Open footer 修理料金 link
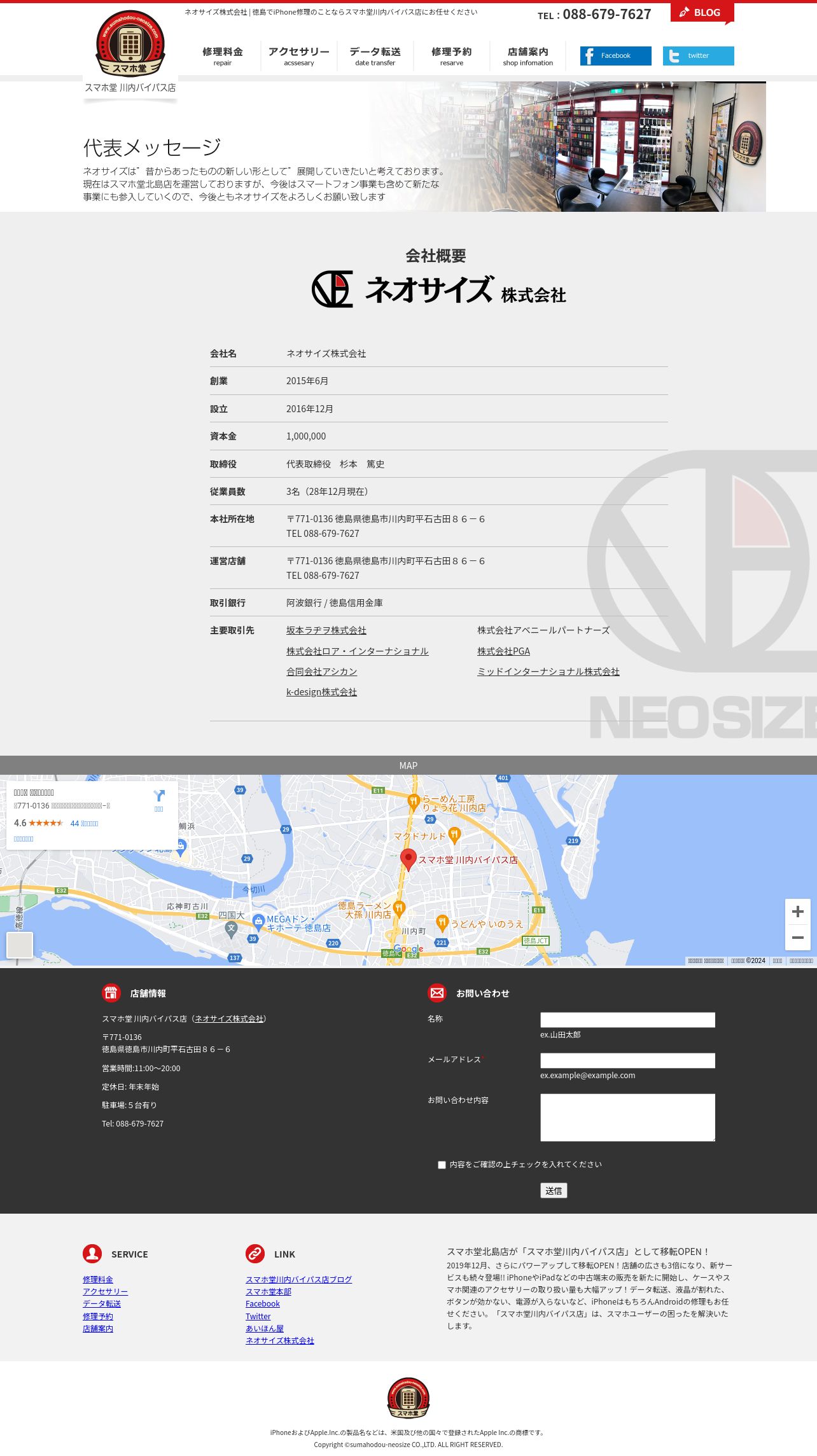Image resolution: width=817 pixels, height=1456 pixels. (98, 1279)
